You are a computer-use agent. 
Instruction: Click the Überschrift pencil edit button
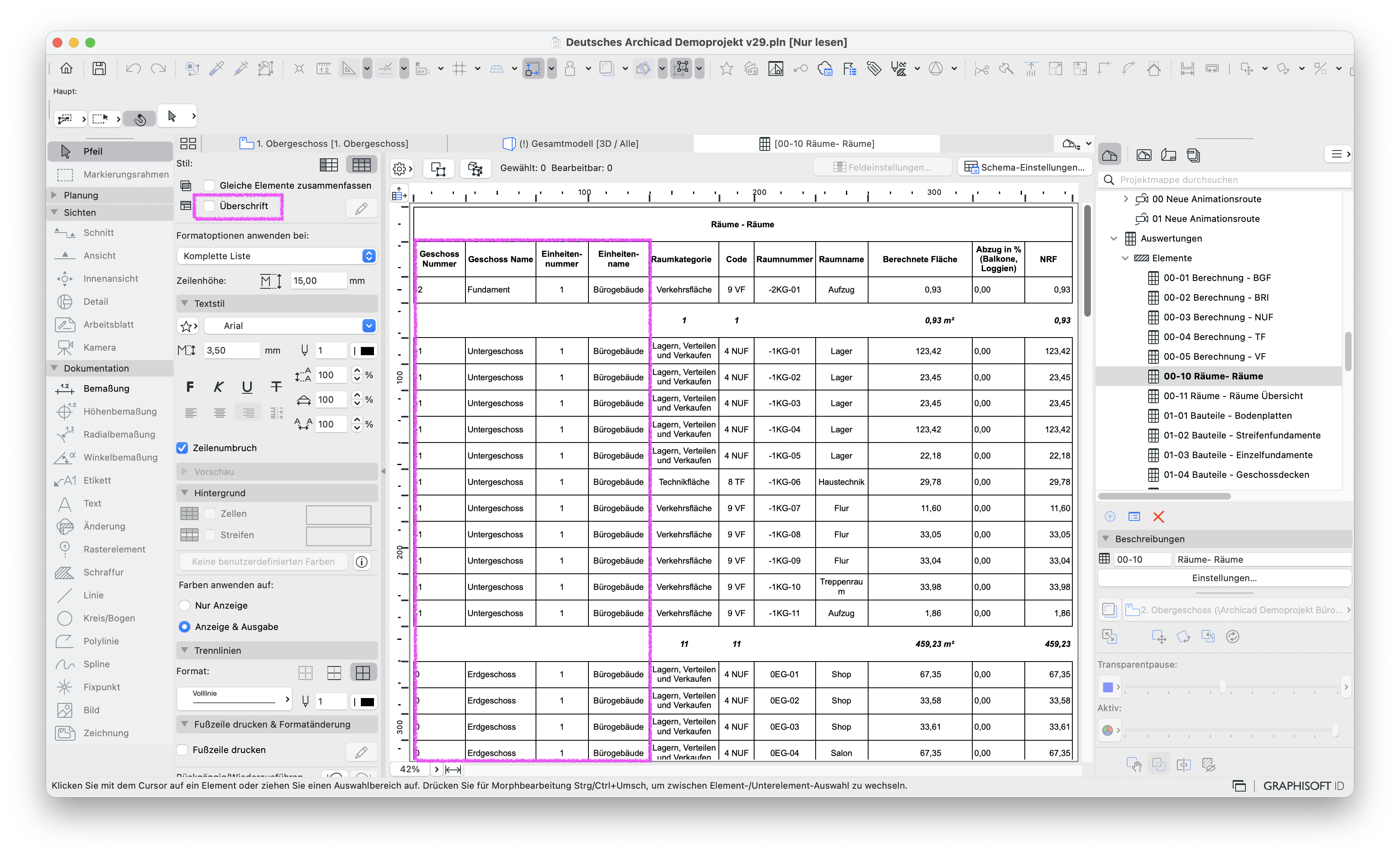361,208
